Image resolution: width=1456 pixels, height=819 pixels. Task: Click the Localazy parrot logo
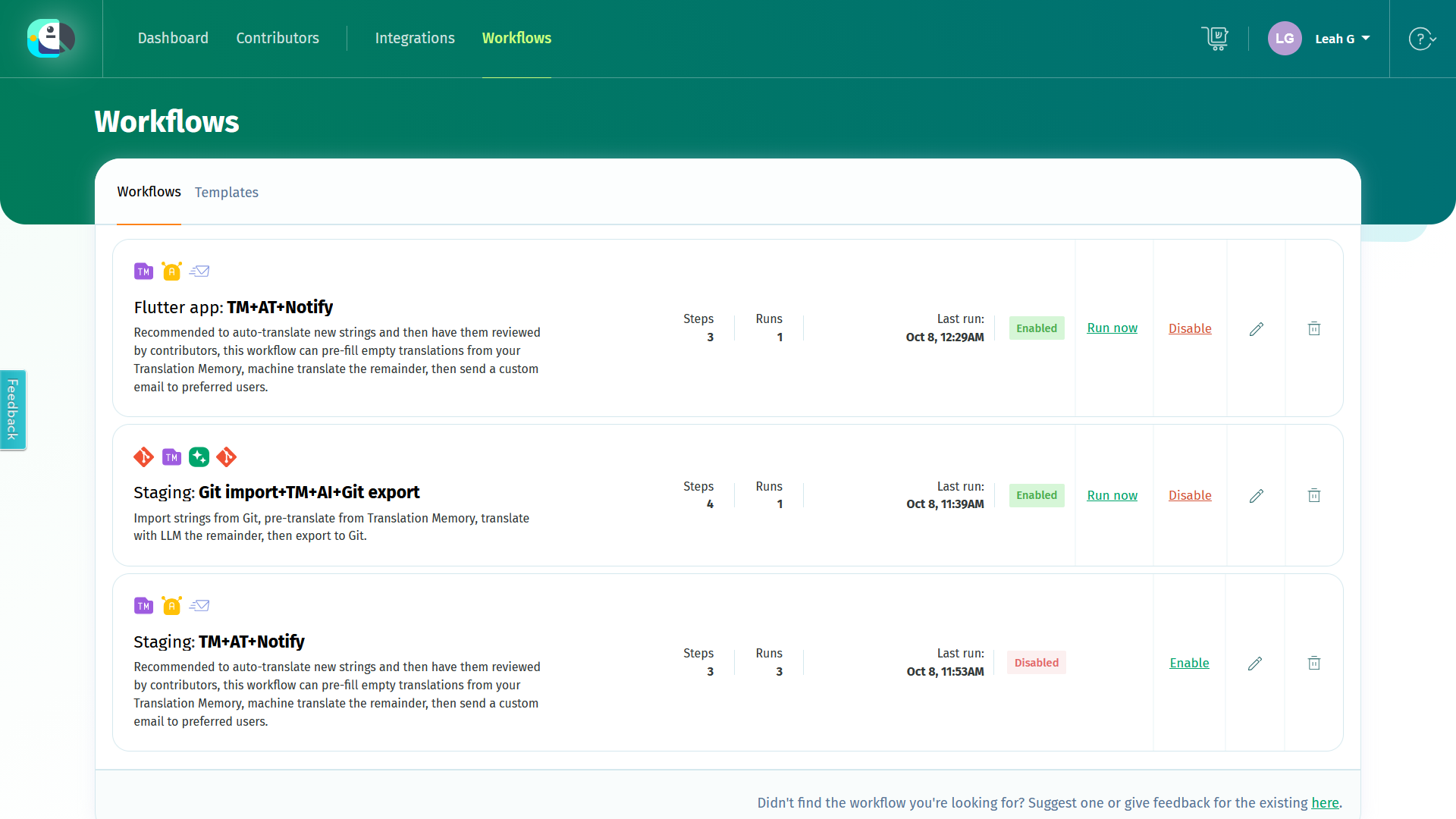click(x=51, y=38)
